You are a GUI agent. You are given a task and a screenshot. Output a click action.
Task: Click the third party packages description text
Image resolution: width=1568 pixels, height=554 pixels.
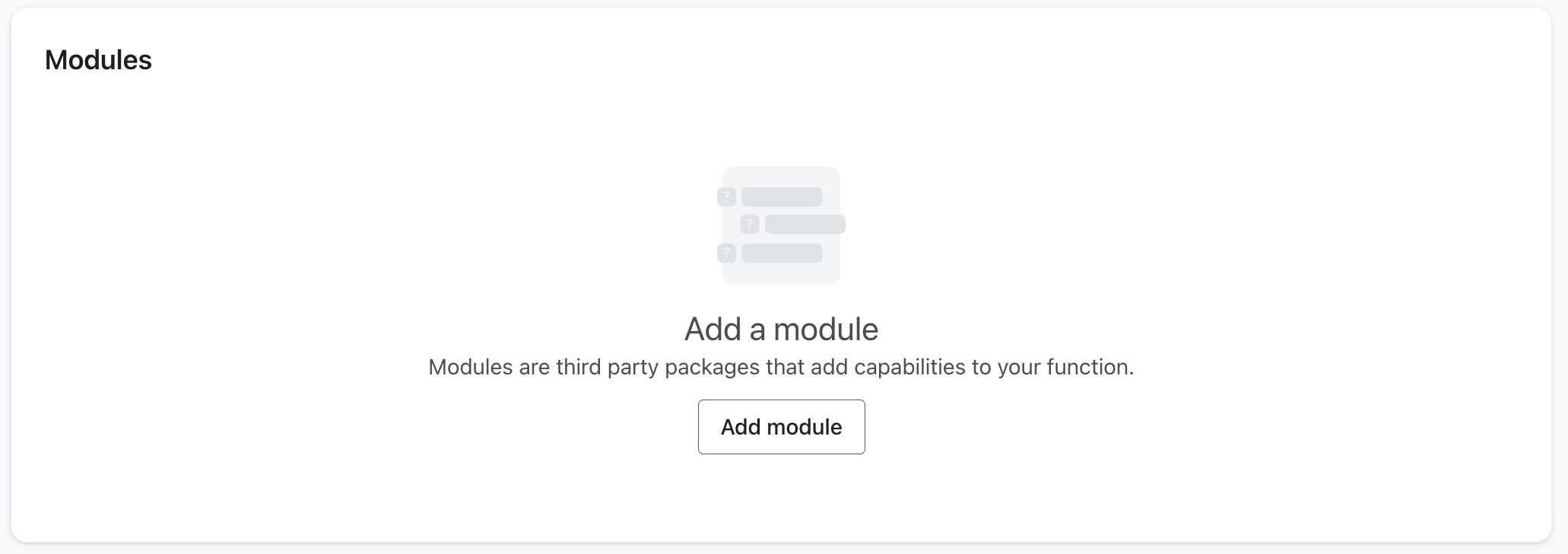(x=781, y=367)
